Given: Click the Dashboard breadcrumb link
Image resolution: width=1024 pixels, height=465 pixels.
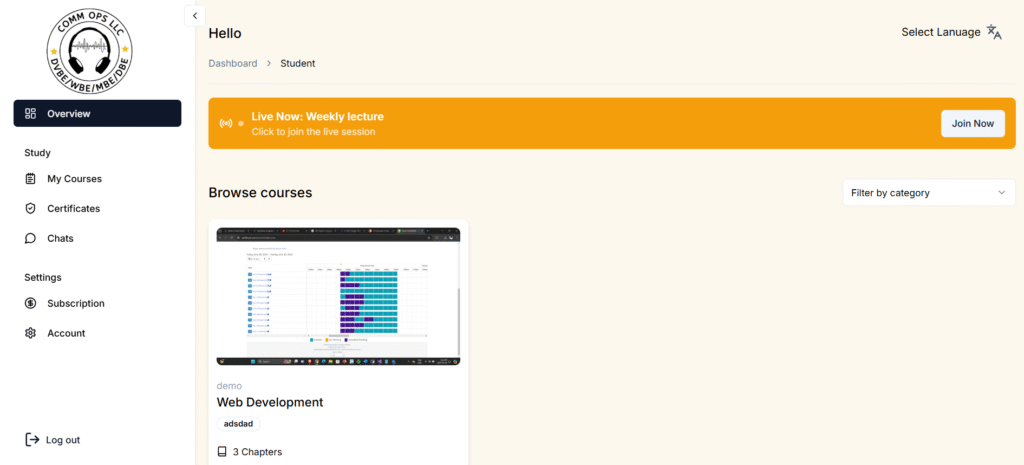Looking at the screenshot, I should tap(232, 63).
